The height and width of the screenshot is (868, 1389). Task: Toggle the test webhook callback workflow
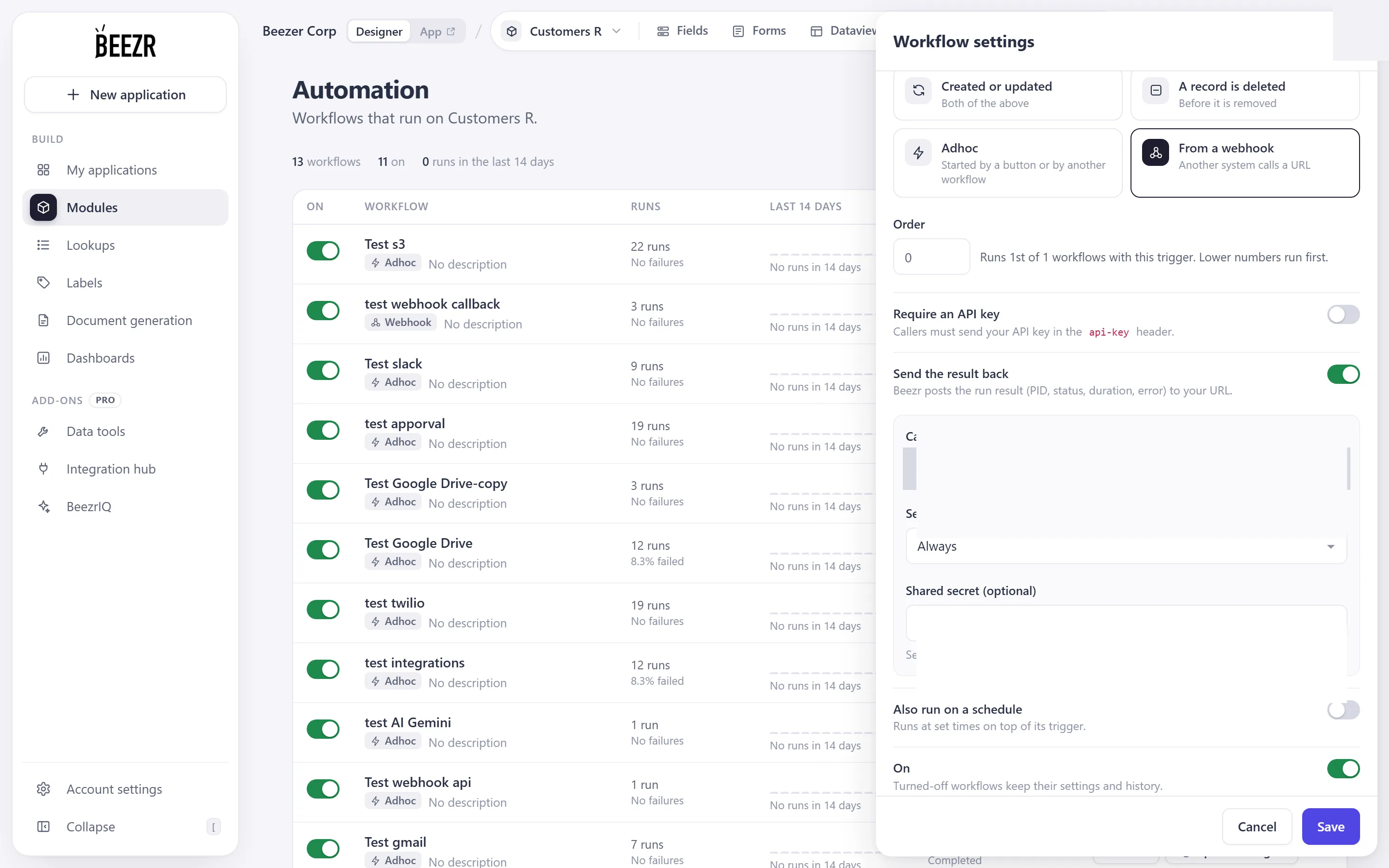pyautogui.click(x=323, y=311)
